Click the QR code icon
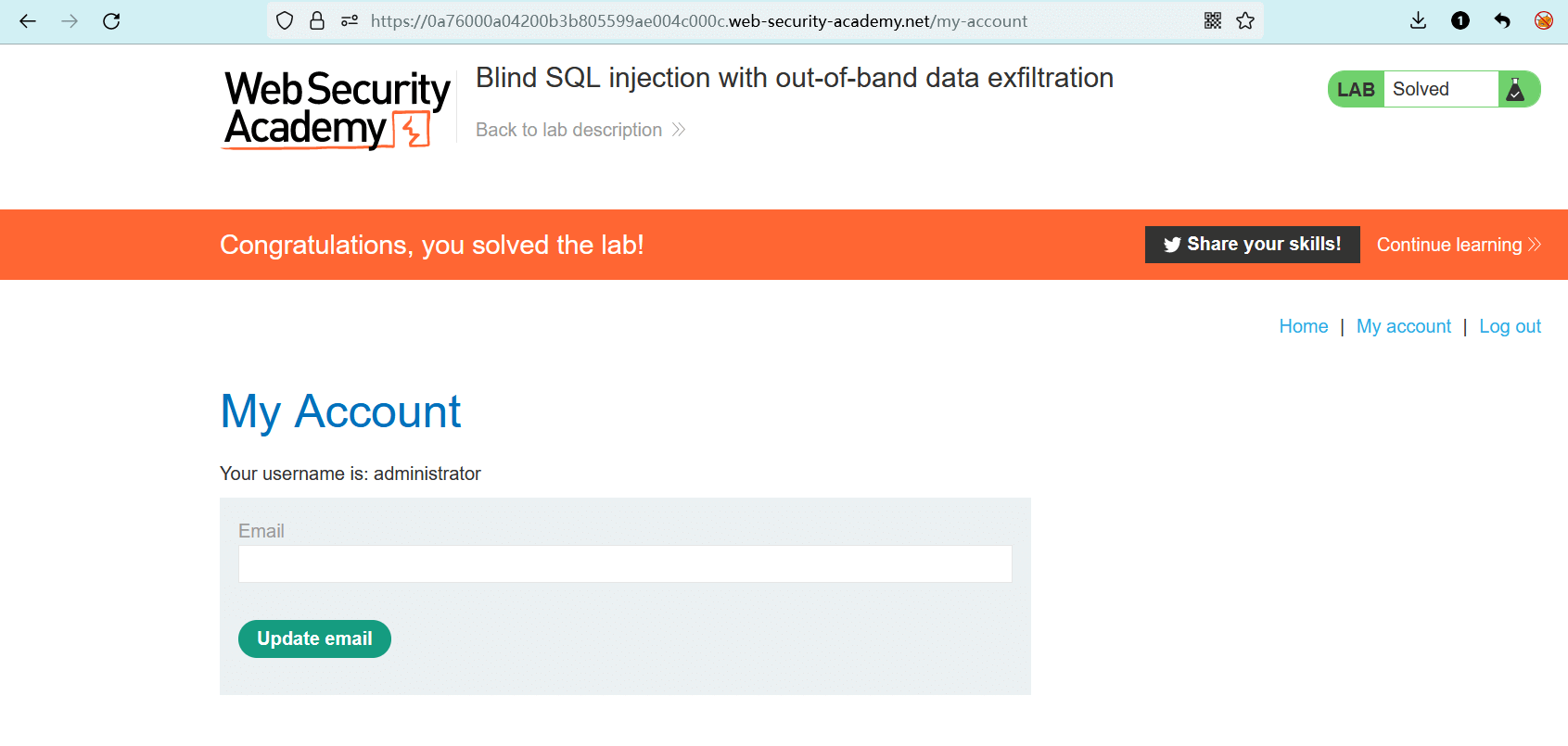 1213,21
